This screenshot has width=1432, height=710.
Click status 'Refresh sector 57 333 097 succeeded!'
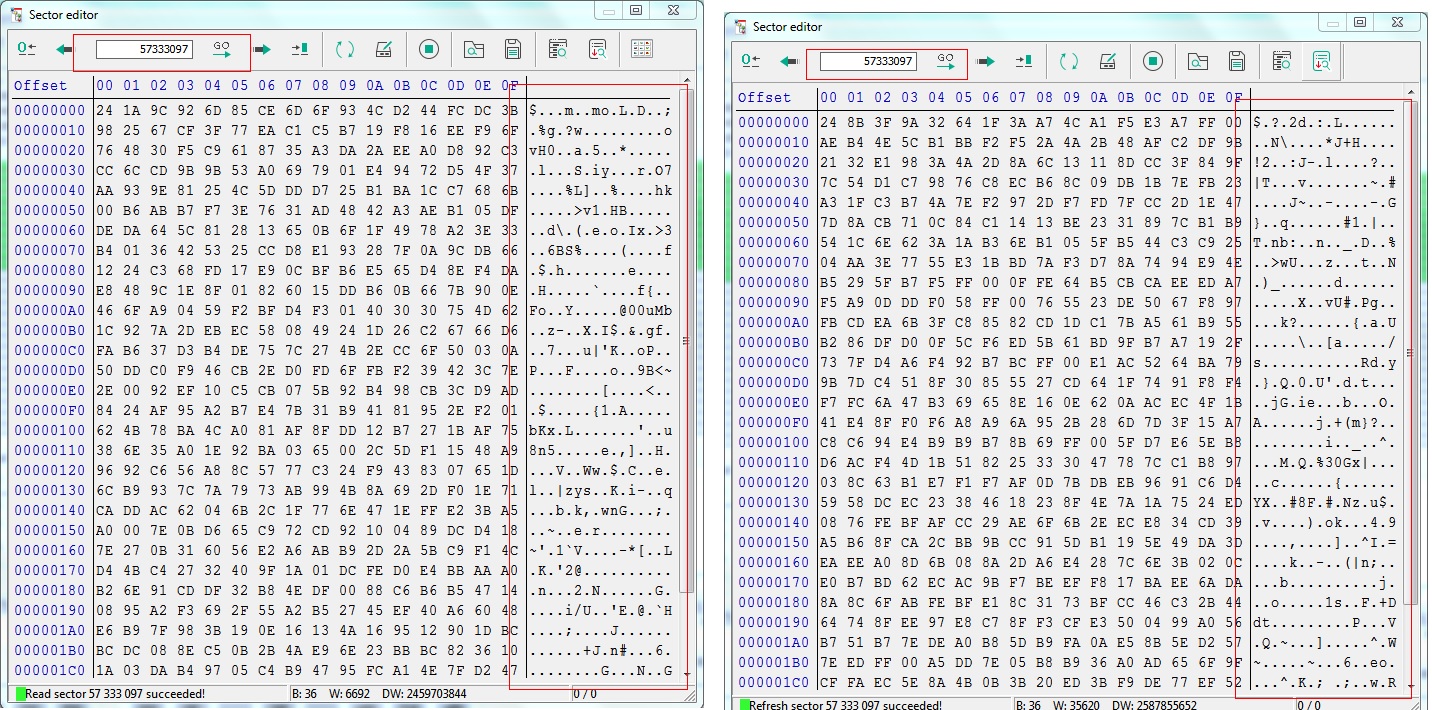pyautogui.click(x=845, y=705)
